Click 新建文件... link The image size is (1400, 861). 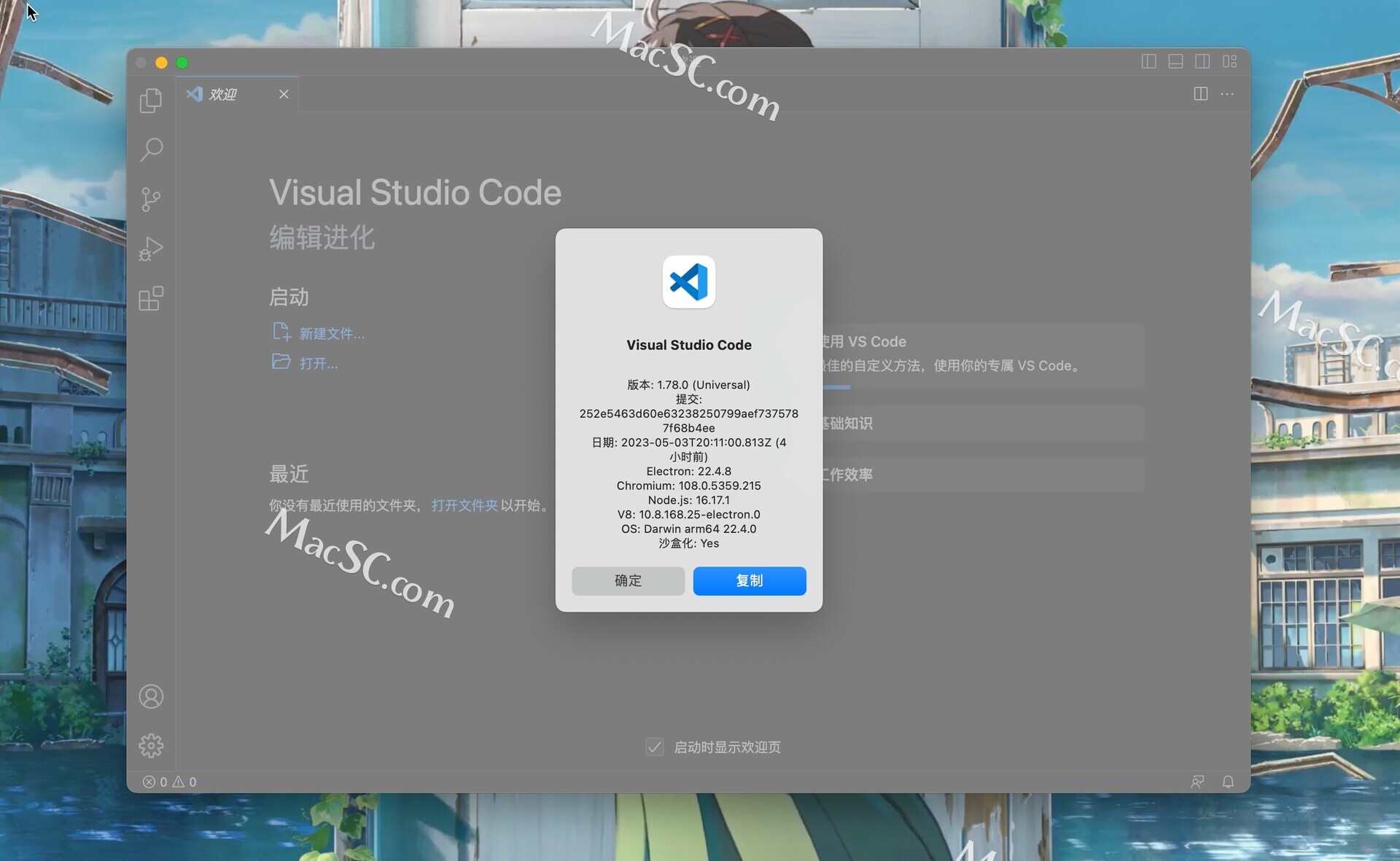[332, 333]
